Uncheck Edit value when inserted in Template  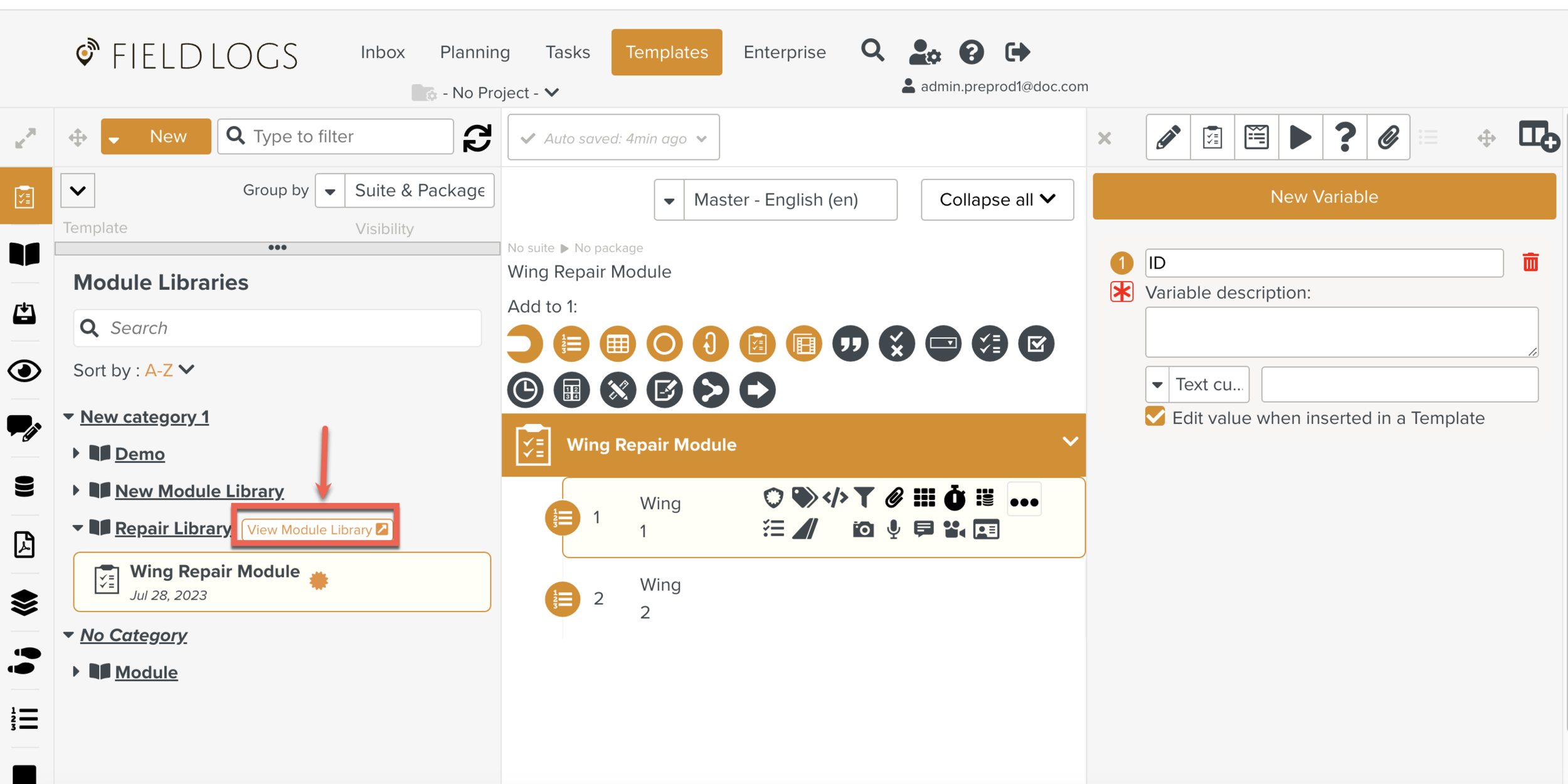(x=1155, y=418)
